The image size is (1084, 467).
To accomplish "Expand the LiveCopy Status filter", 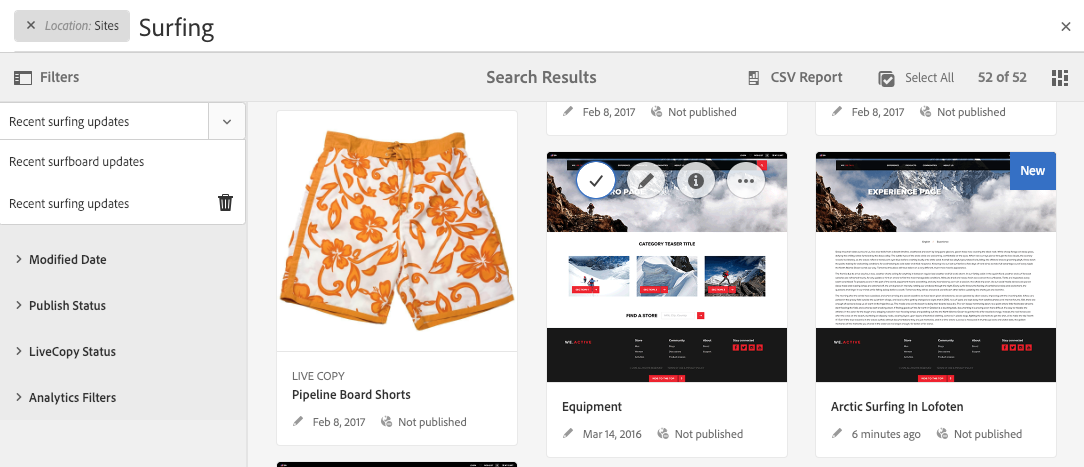I will click(65, 352).
